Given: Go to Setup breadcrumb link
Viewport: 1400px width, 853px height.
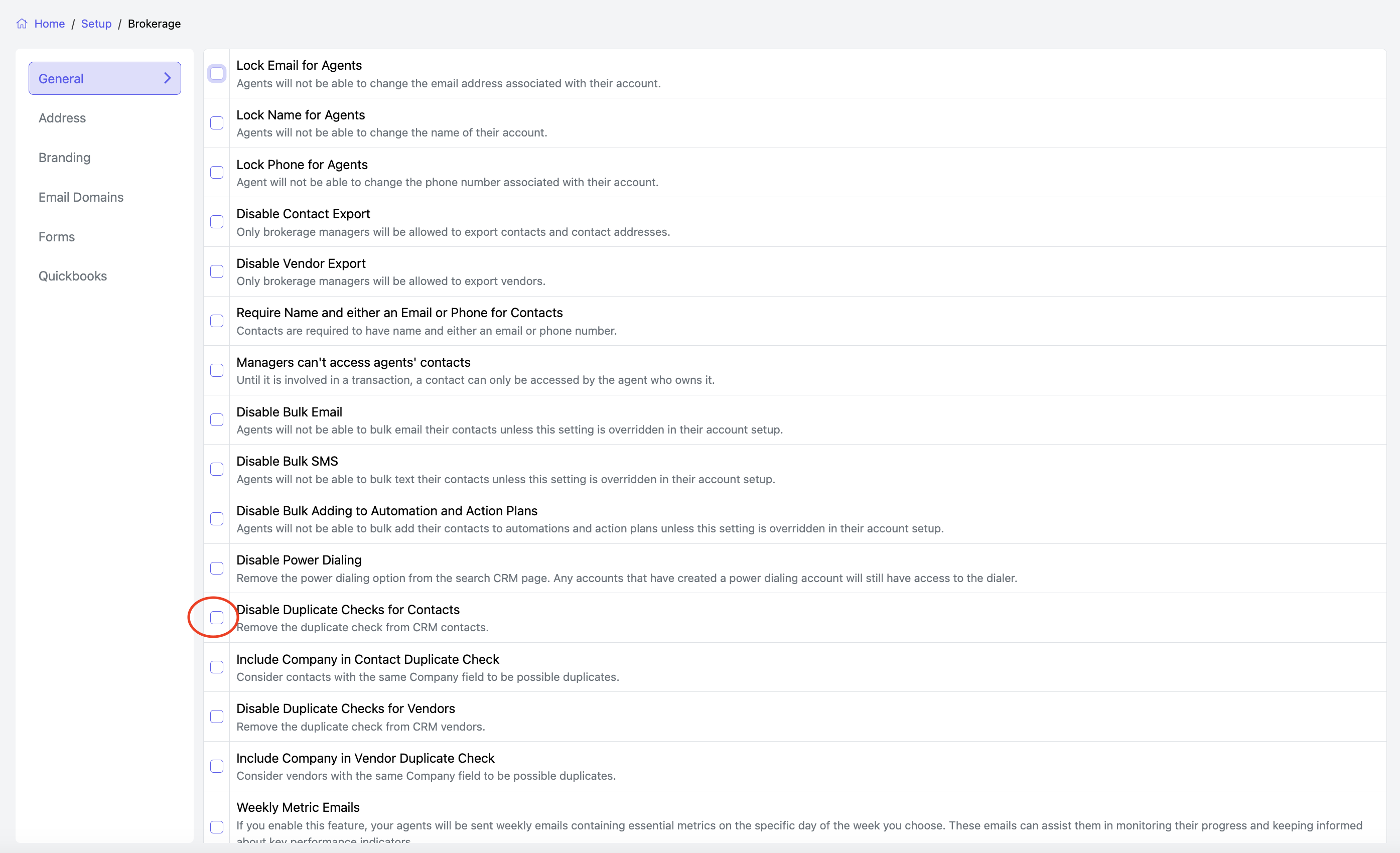Looking at the screenshot, I should 96,24.
